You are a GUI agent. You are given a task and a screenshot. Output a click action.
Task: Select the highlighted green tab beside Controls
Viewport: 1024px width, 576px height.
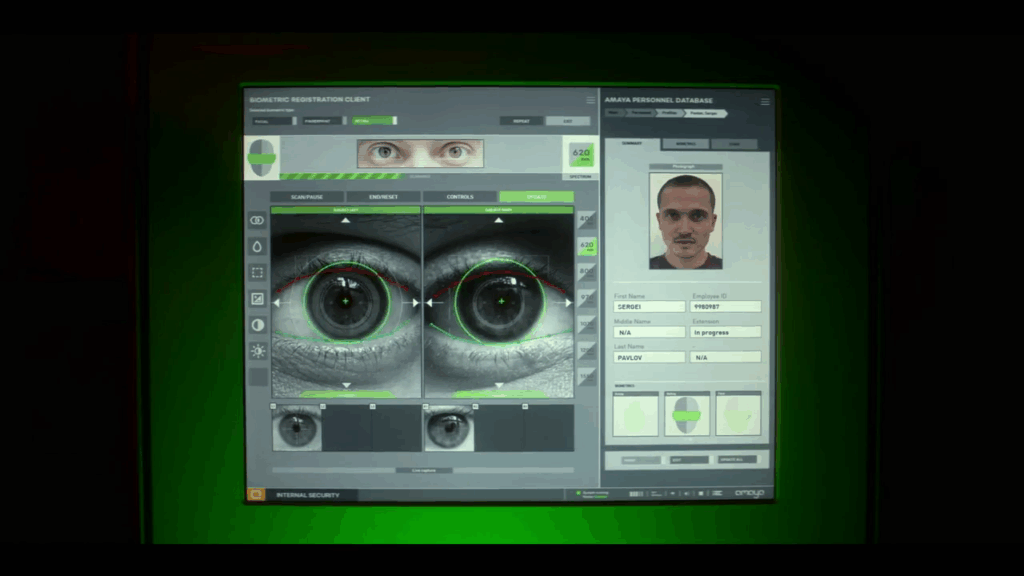point(536,197)
